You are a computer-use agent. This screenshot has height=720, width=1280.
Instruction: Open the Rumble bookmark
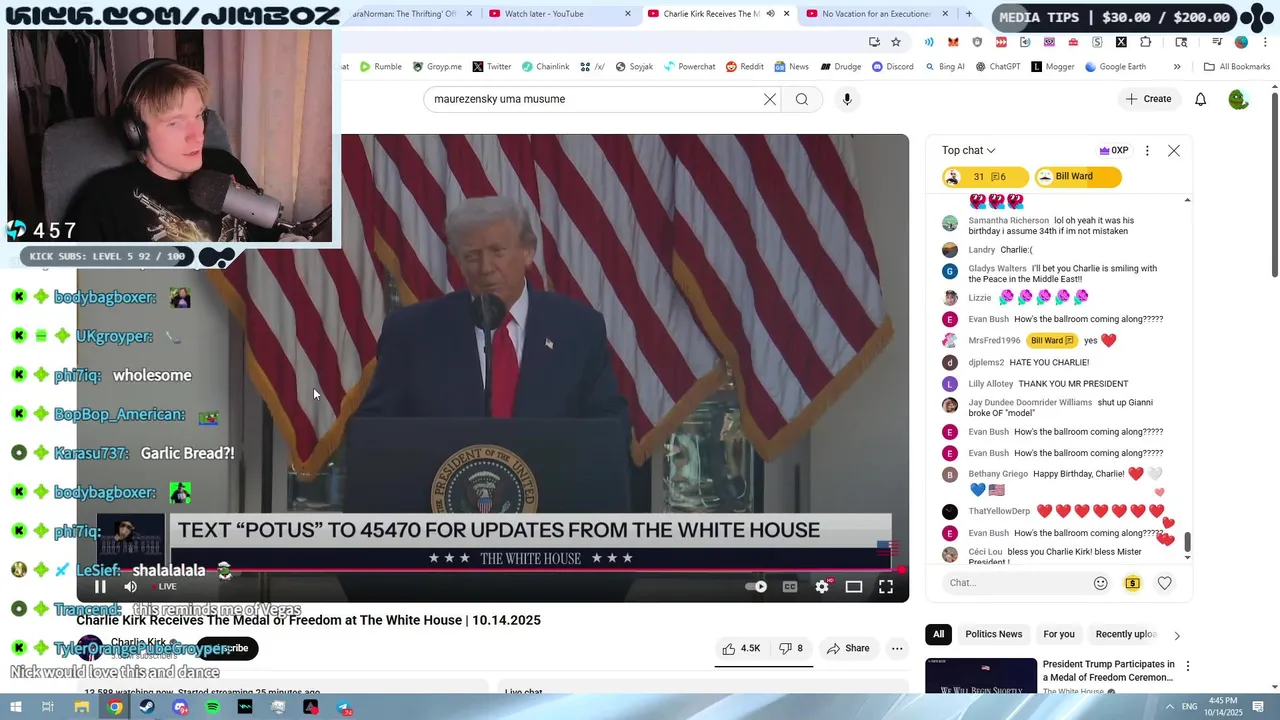pyautogui.click(x=381, y=67)
